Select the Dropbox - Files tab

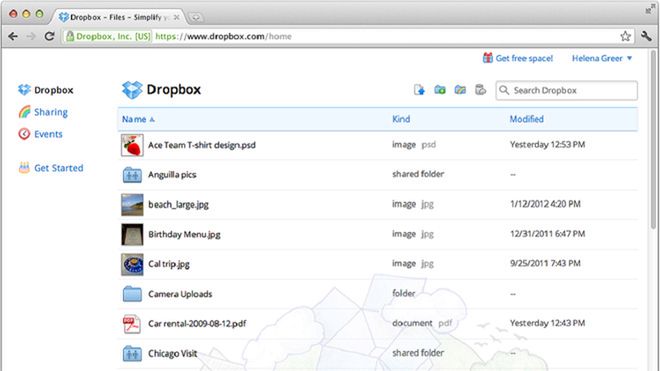click(119, 17)
